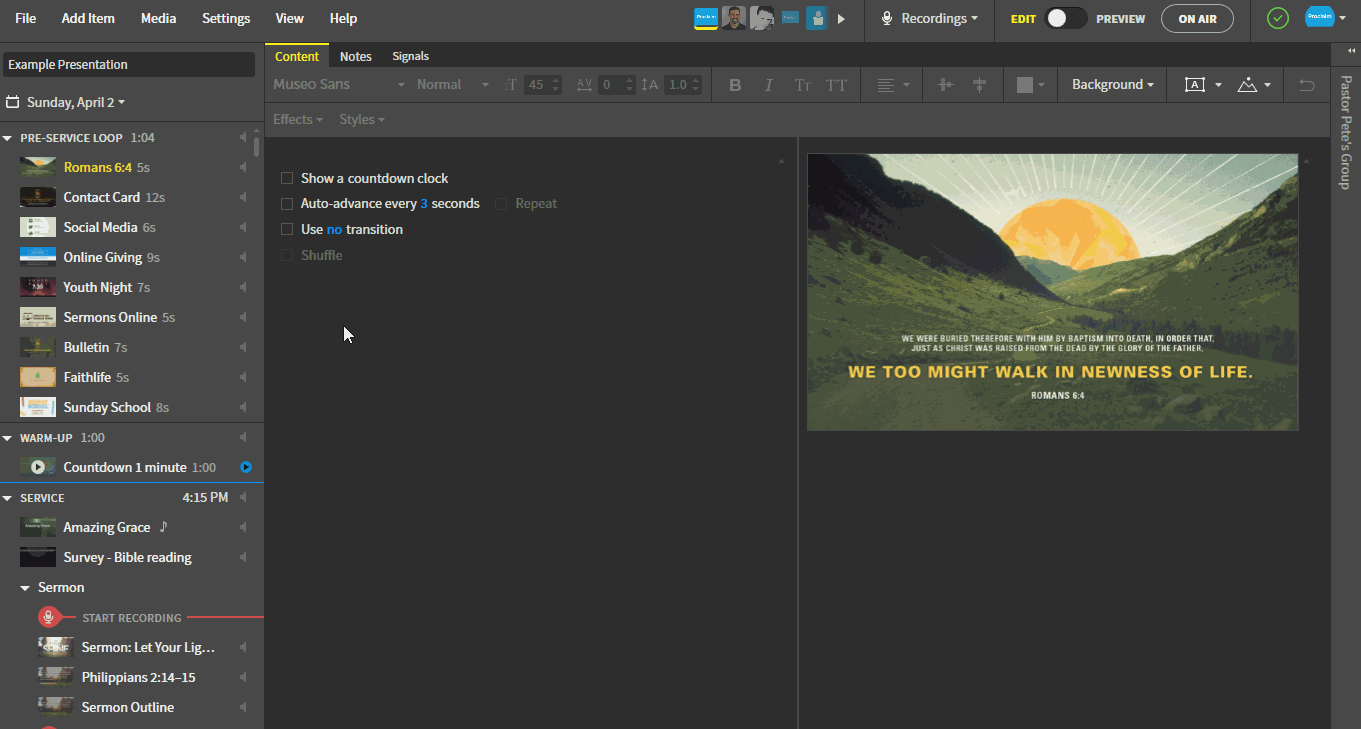The height and width of the screenshot is (729, 1361).
Task: Click the vertical align objects icon
Action: point(979,85)
